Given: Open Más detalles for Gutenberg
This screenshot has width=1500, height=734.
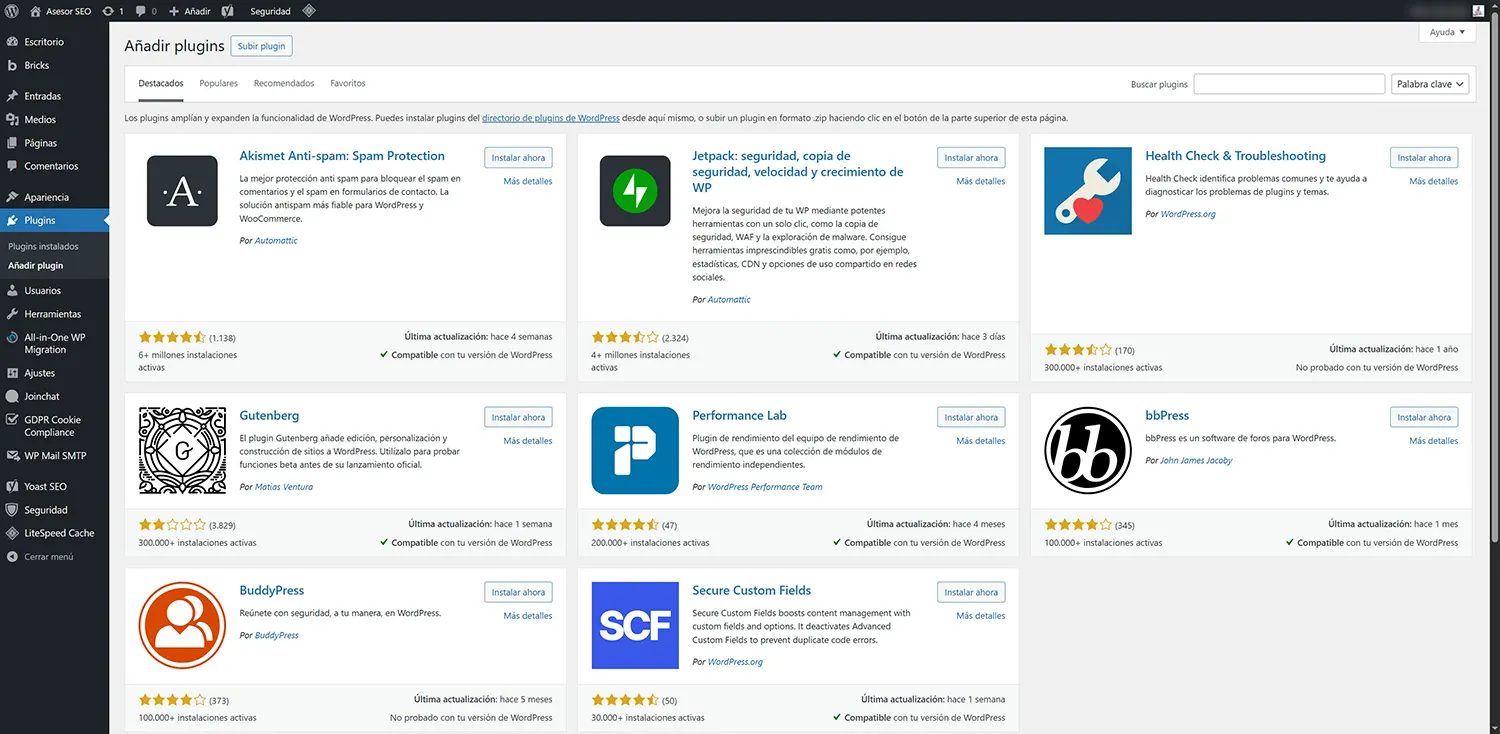Looking at the screenshot, I should (x=527, y=440).
